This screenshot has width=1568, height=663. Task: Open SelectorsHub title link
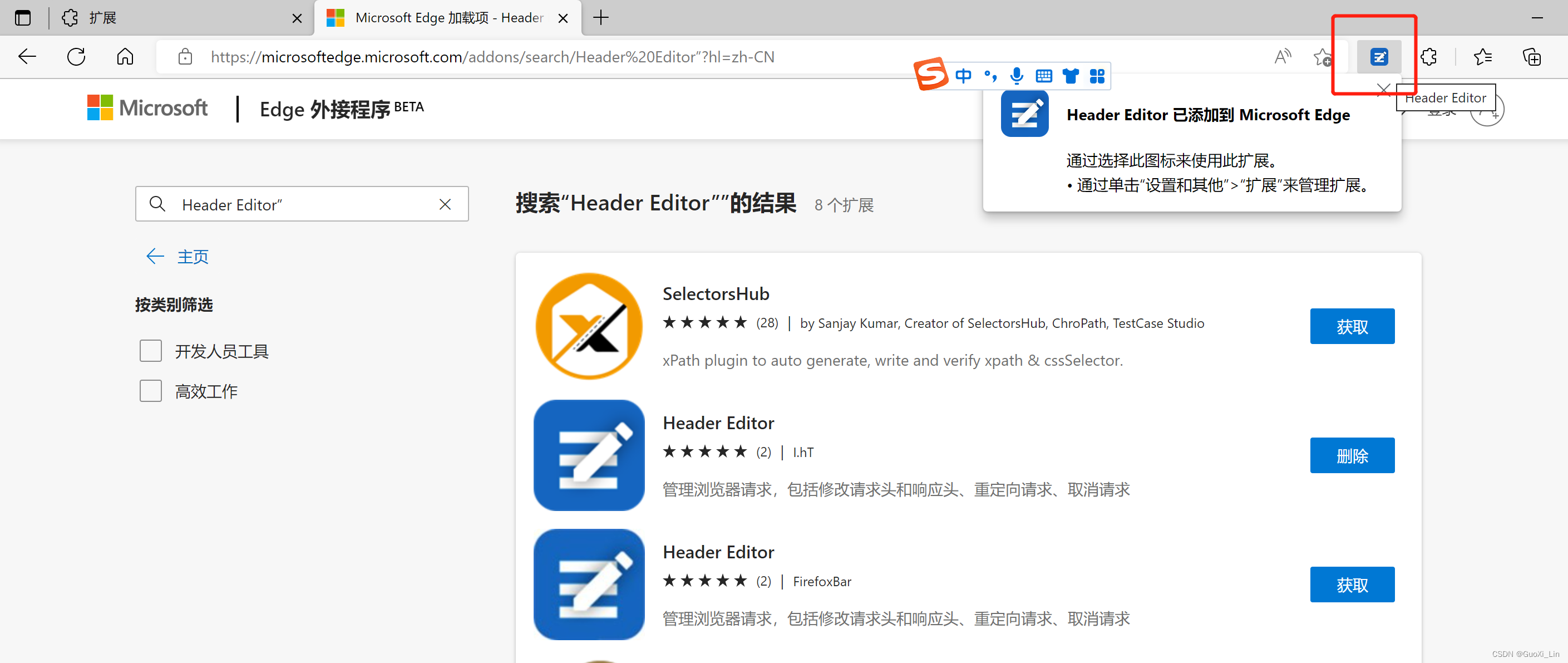[x=715, y=294]
